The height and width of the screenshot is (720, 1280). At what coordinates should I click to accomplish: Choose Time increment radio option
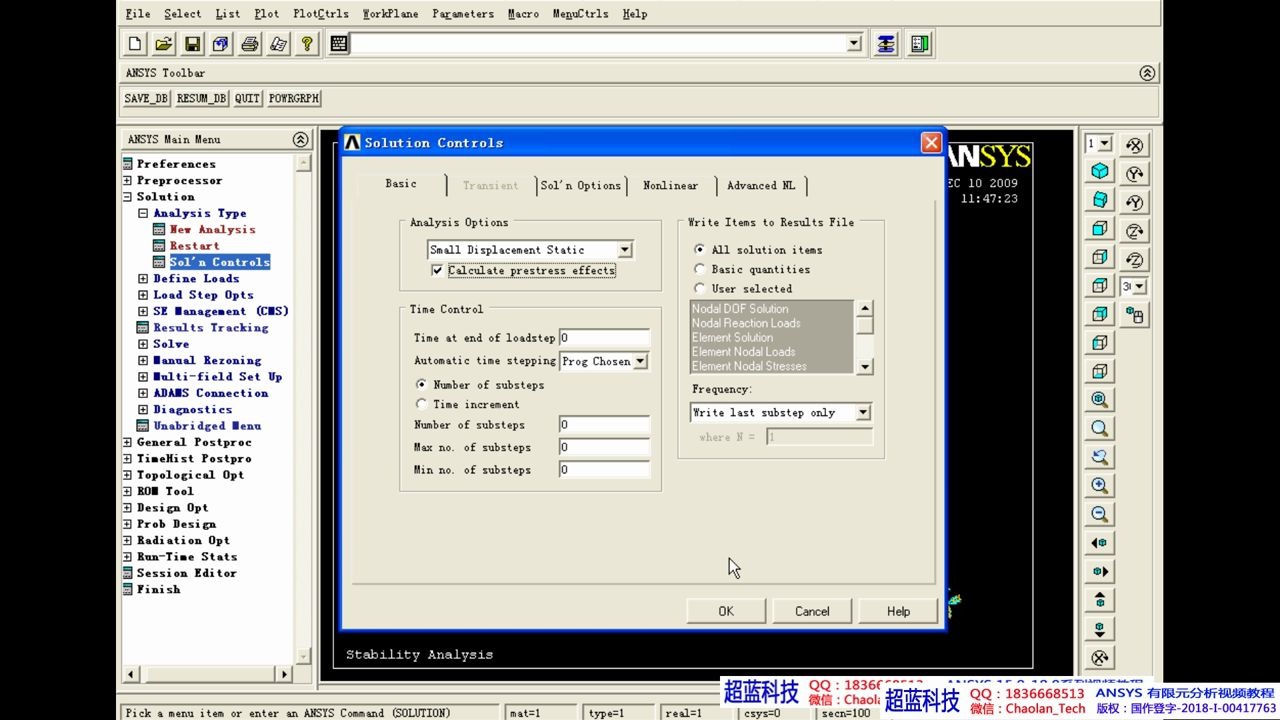tap(421, 404)
